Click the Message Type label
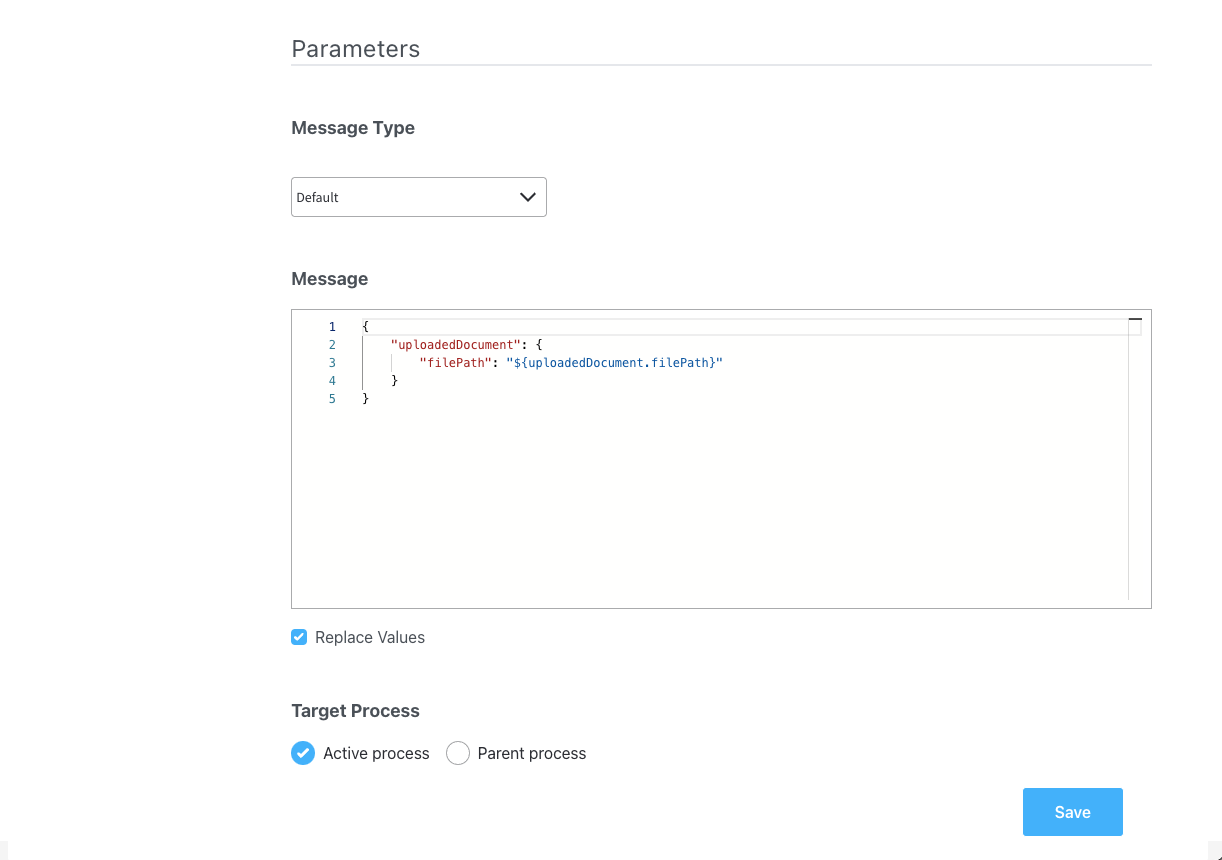Image resolution: width=1222 pixels, height=860 pixels. coord(353,128)
